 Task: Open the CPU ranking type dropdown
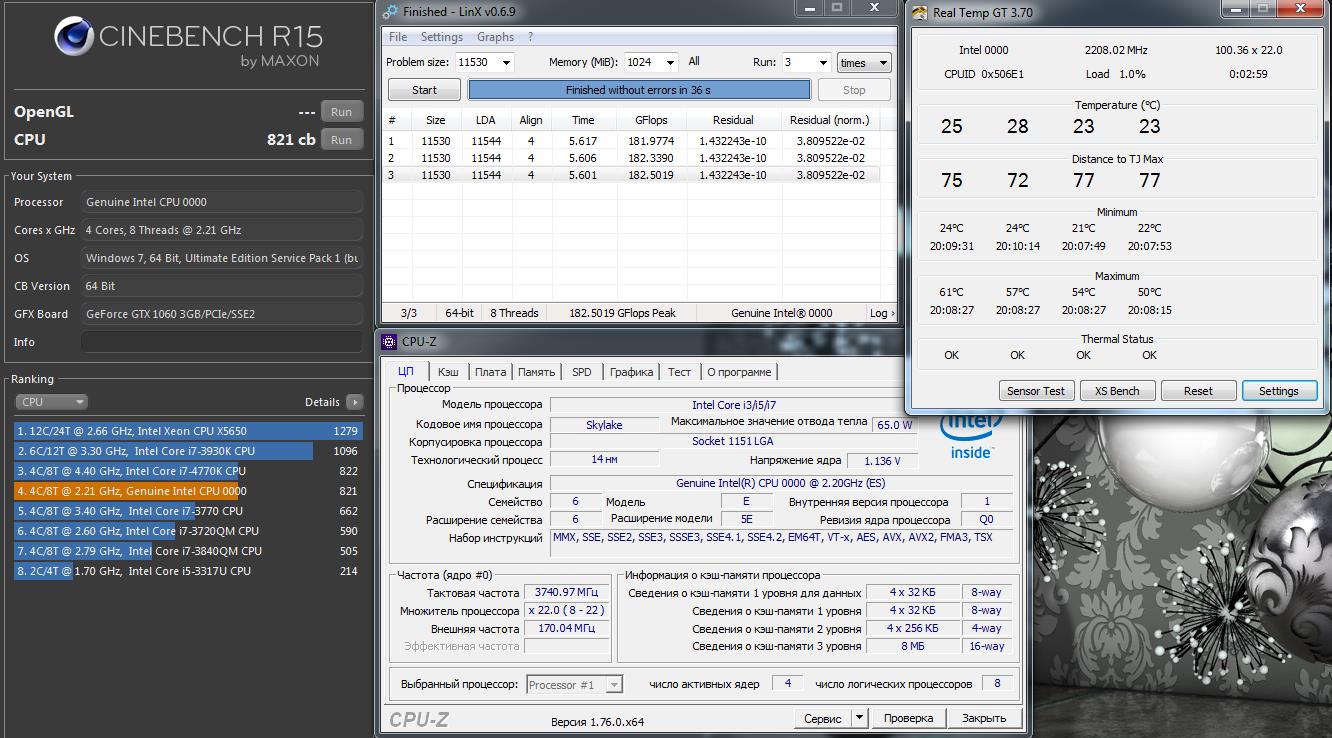(51, 402)
